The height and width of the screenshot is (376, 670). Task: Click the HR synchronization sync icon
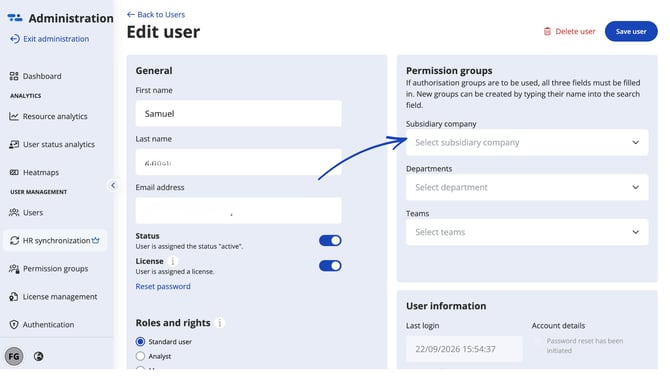[x=15, y=241]
